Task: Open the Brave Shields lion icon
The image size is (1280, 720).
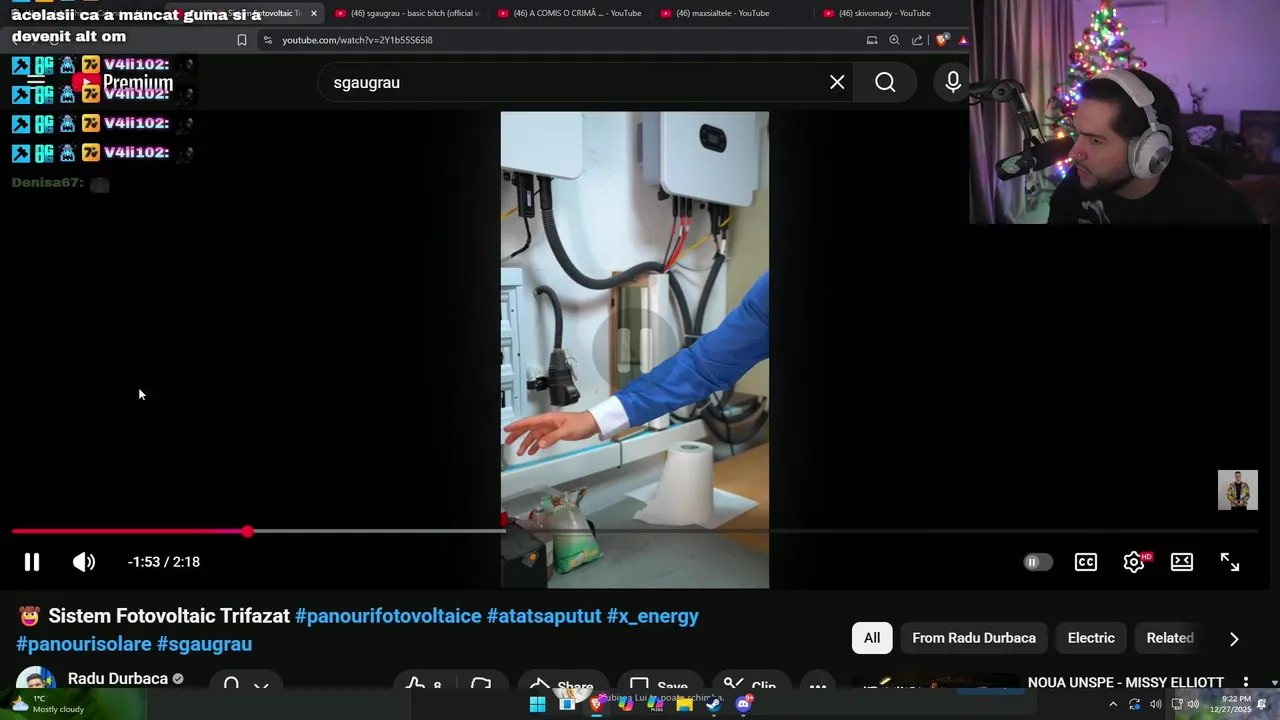Action: (941, 40)
